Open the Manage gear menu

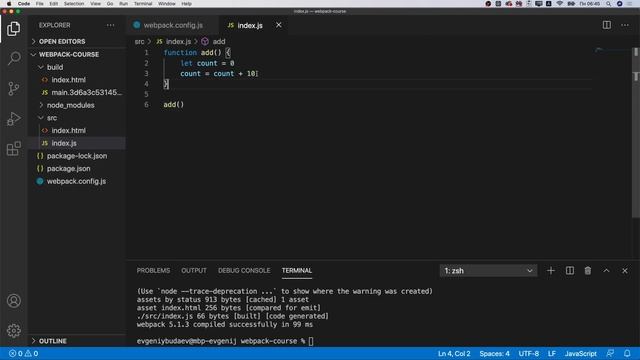coord(13,331)
